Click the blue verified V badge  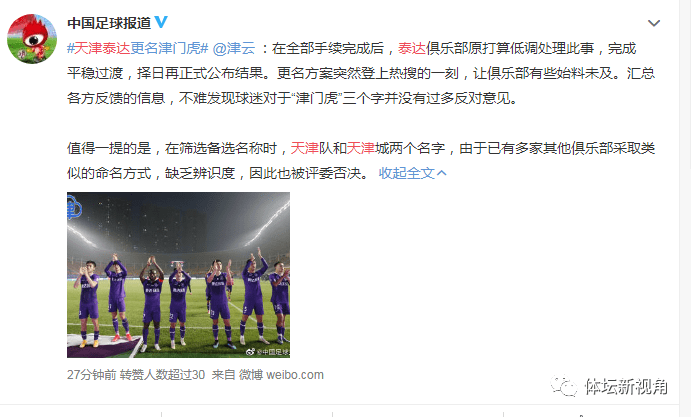tap(161, 22)
